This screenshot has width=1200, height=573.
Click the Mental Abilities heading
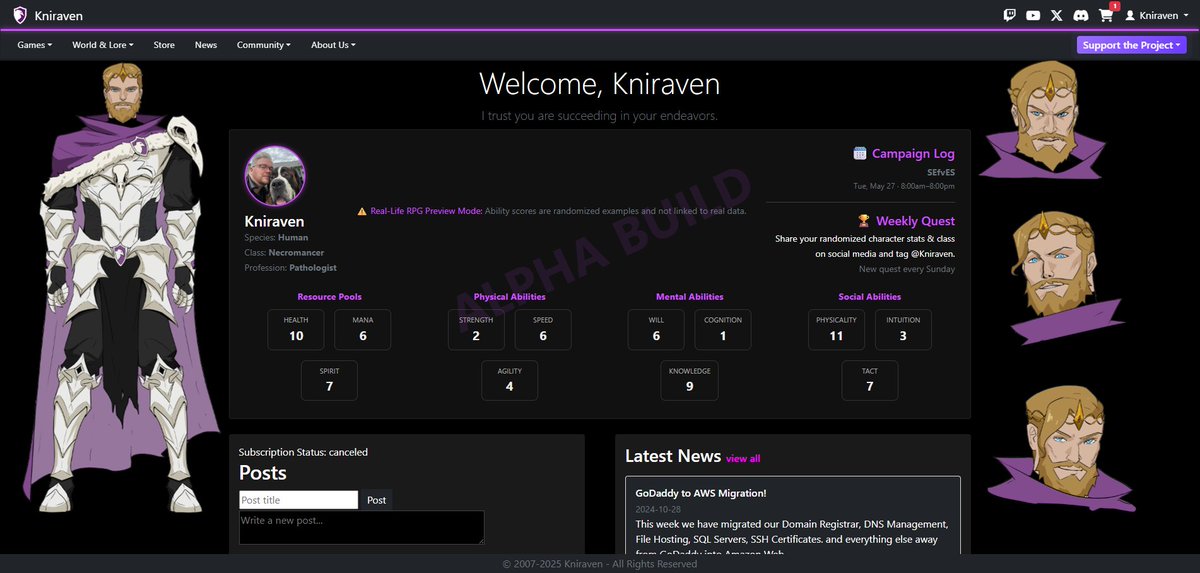click(690, 297)
